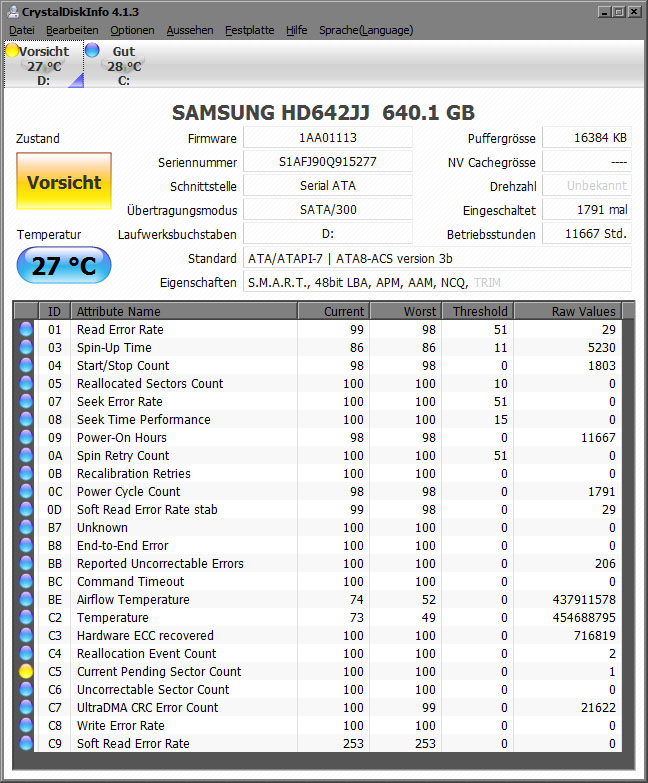Click status orb for C2 Temperature

point(25,617)
